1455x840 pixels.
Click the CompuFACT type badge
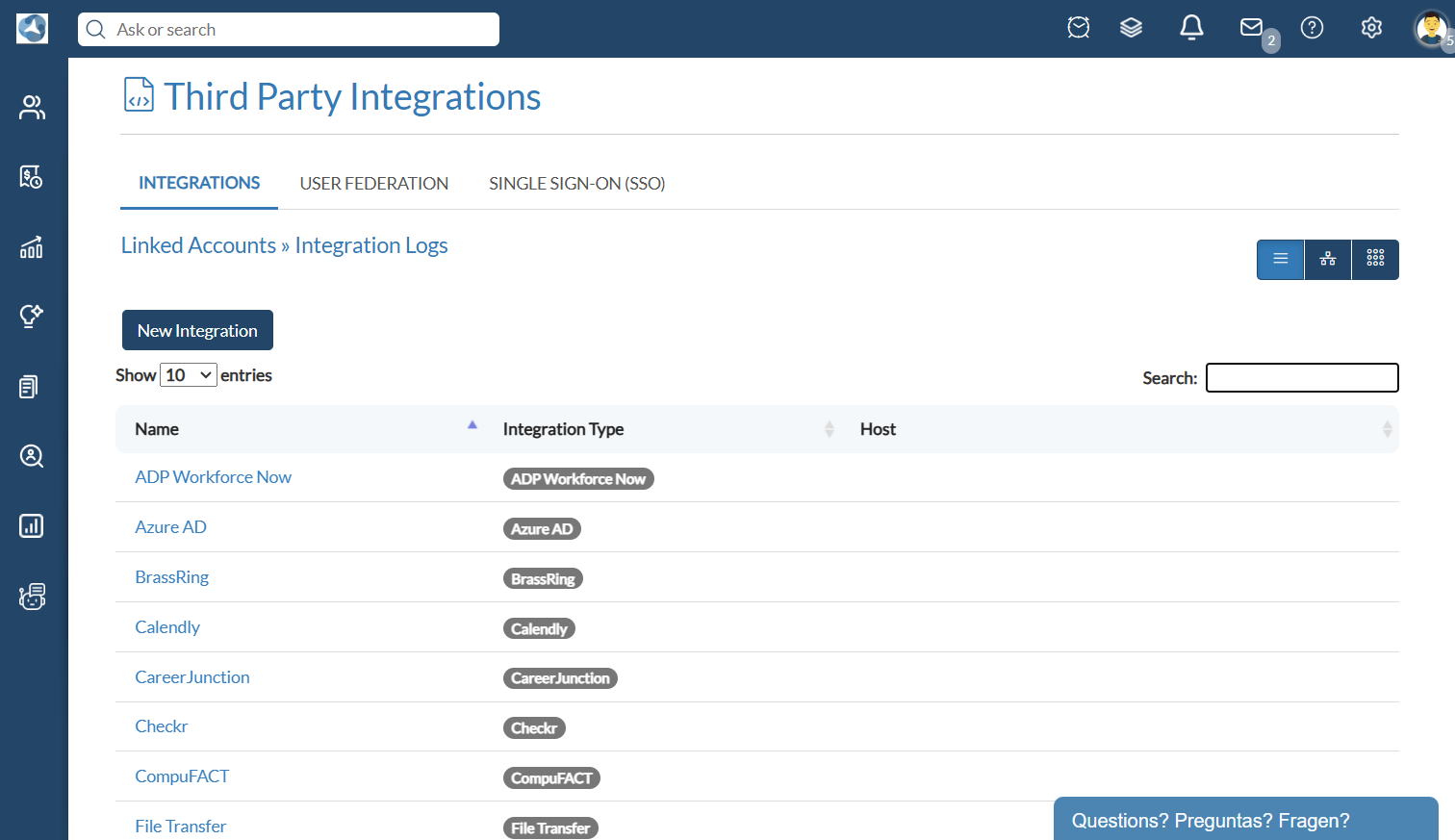click(x=551, y=778)
